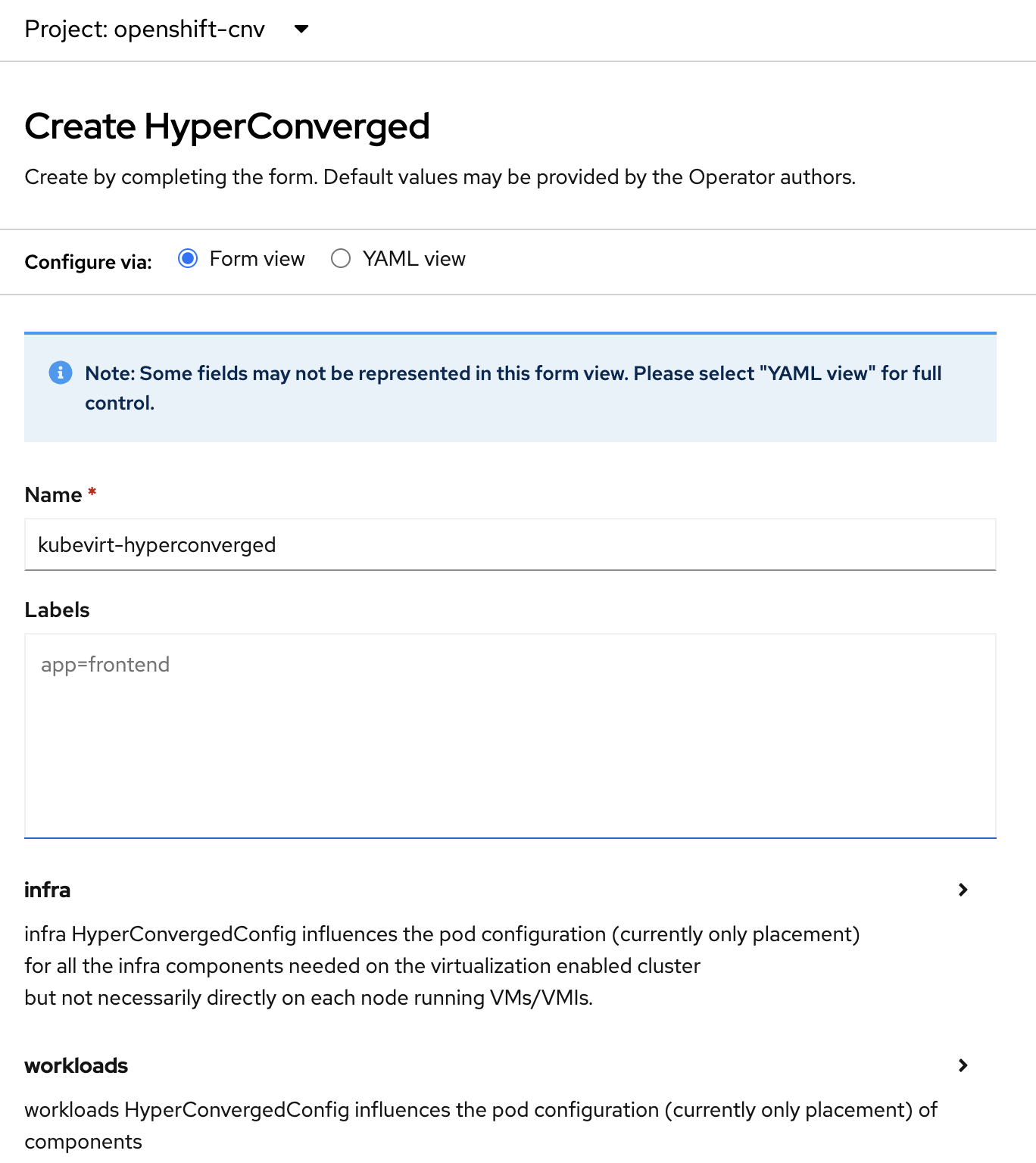Click the 'Create by completing the form' description
This screenshot has width=1036, height=1163.
(x=440, y=177)
